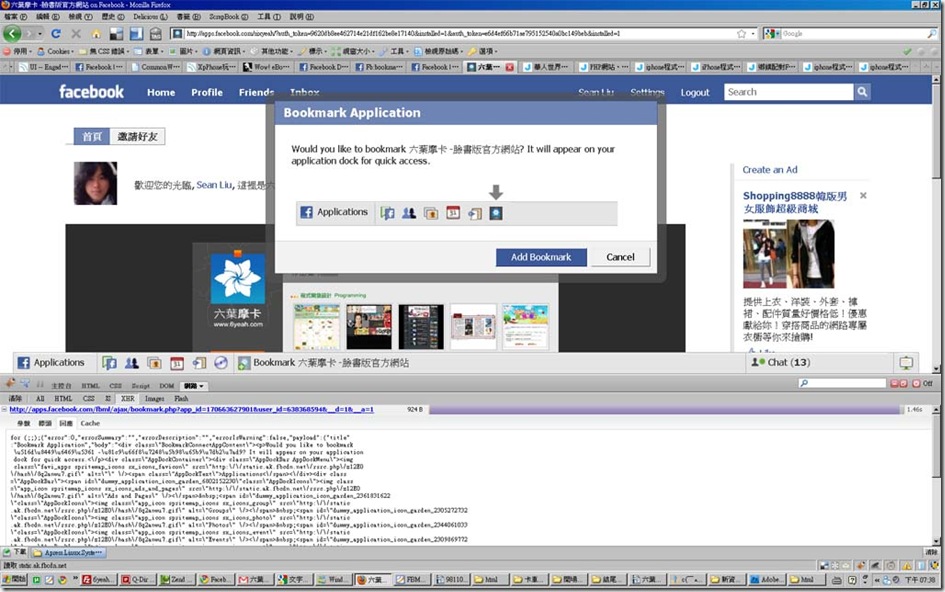Open Firefox home page icon

point(96,34)
